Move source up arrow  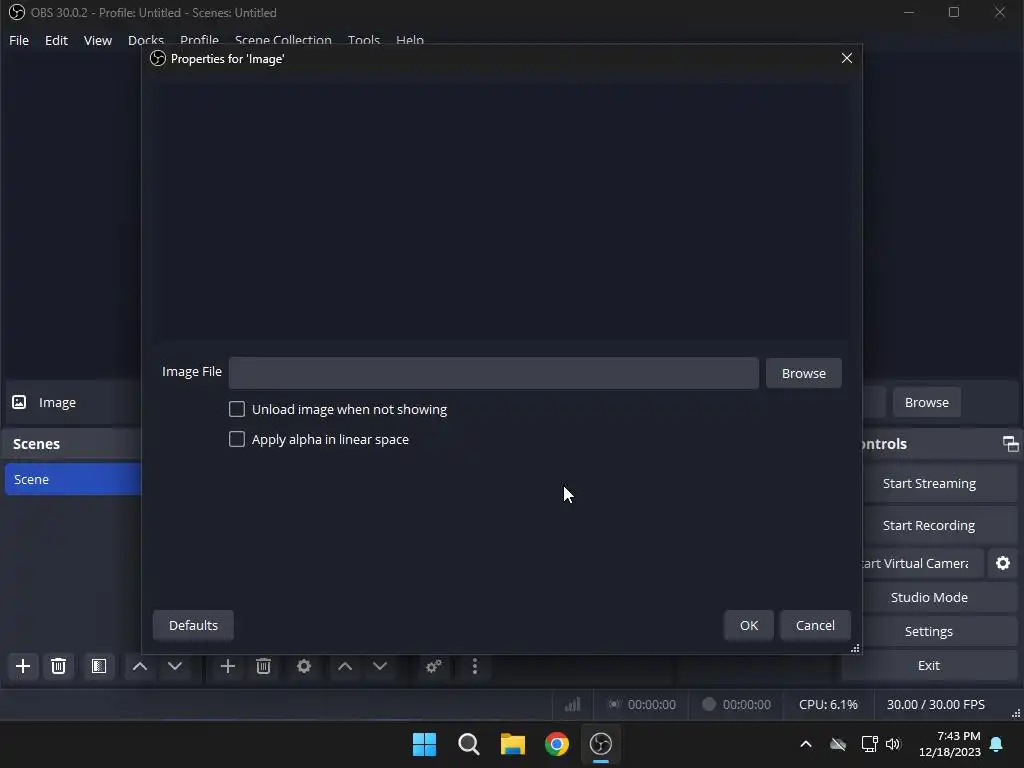pyautogui.click(x=345, y=666)
